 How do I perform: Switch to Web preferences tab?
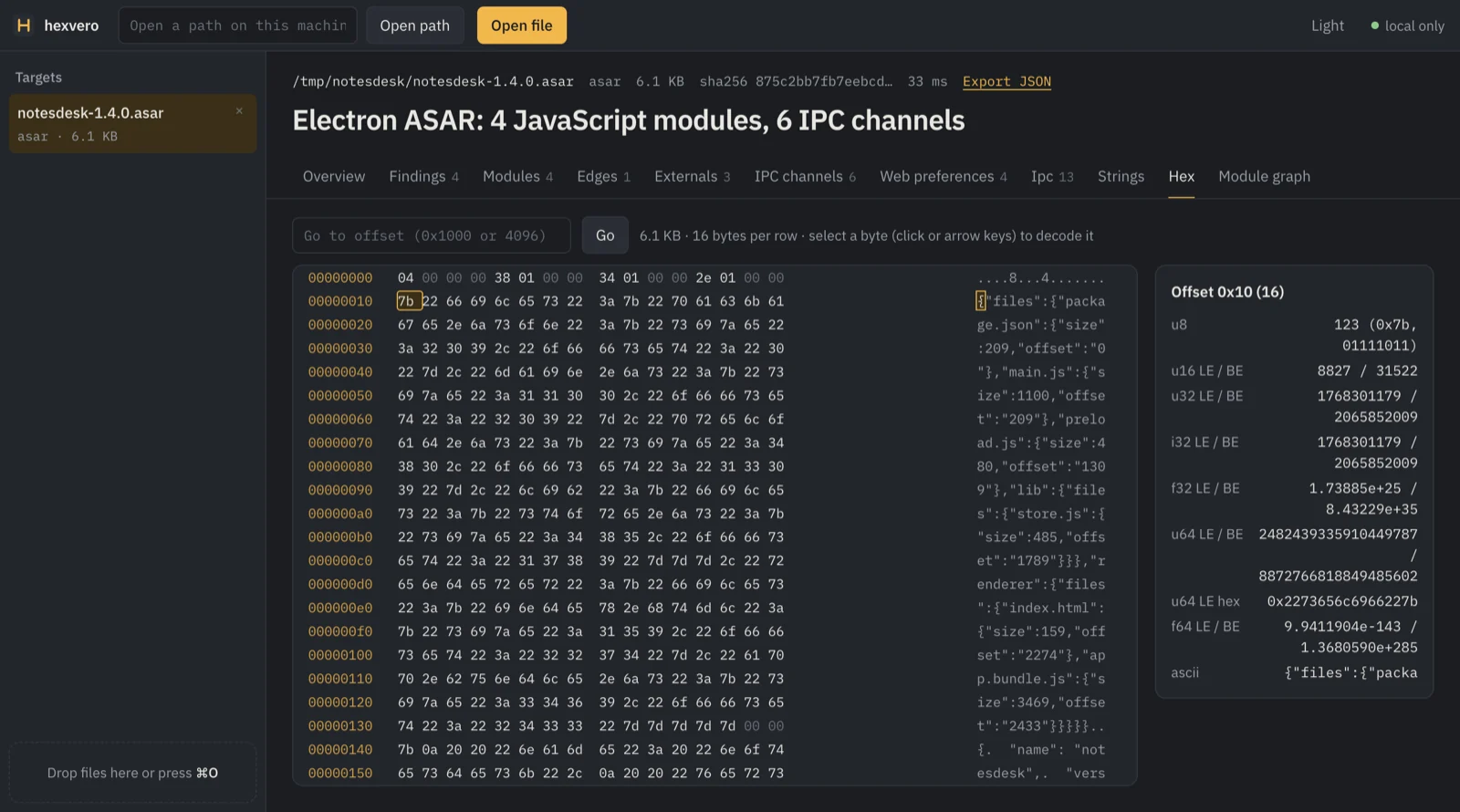click(x=944, y=176)
